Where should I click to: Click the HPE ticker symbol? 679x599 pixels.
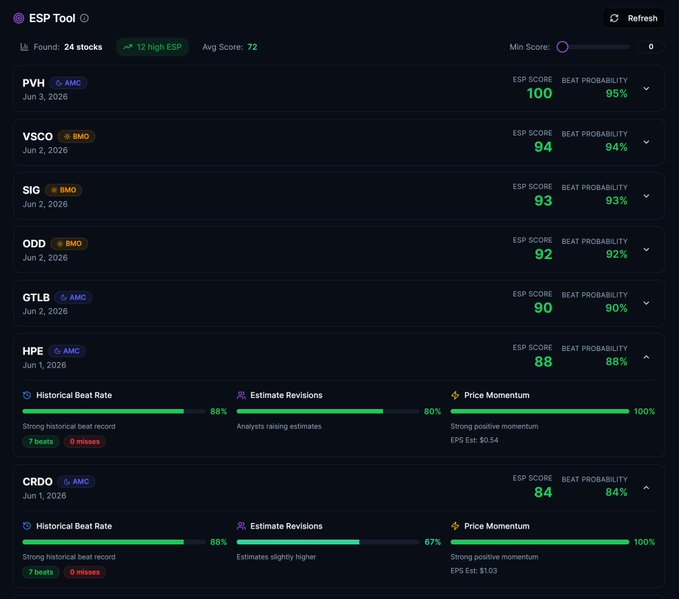(x=33, y=351)
